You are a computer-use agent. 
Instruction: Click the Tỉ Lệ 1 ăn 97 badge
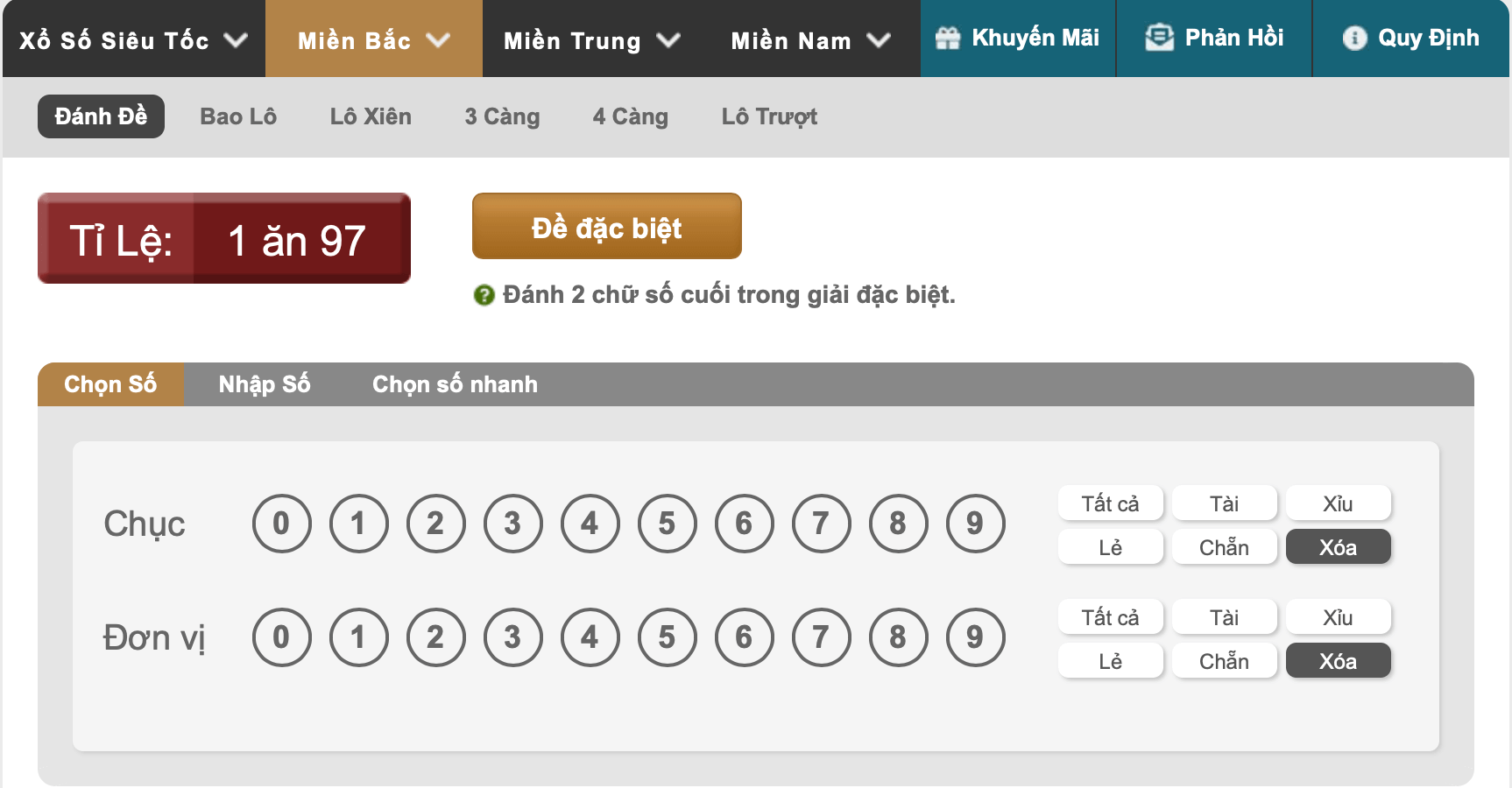(223, 237)
